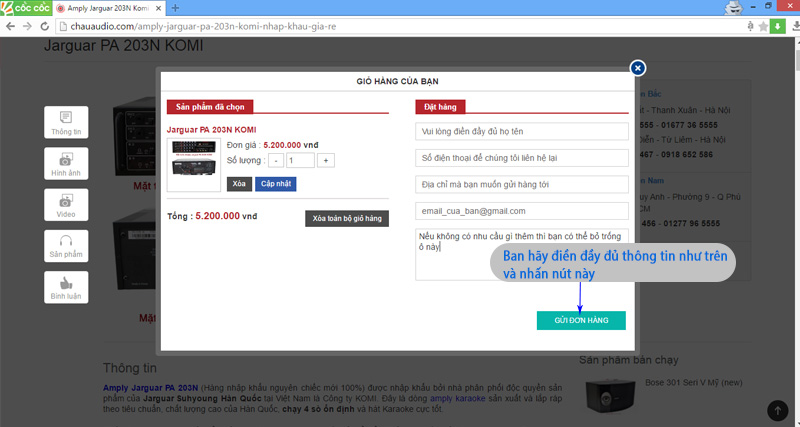Click the quantity input field
Viewport: 800px width, 427px height.
pos(300,161)
